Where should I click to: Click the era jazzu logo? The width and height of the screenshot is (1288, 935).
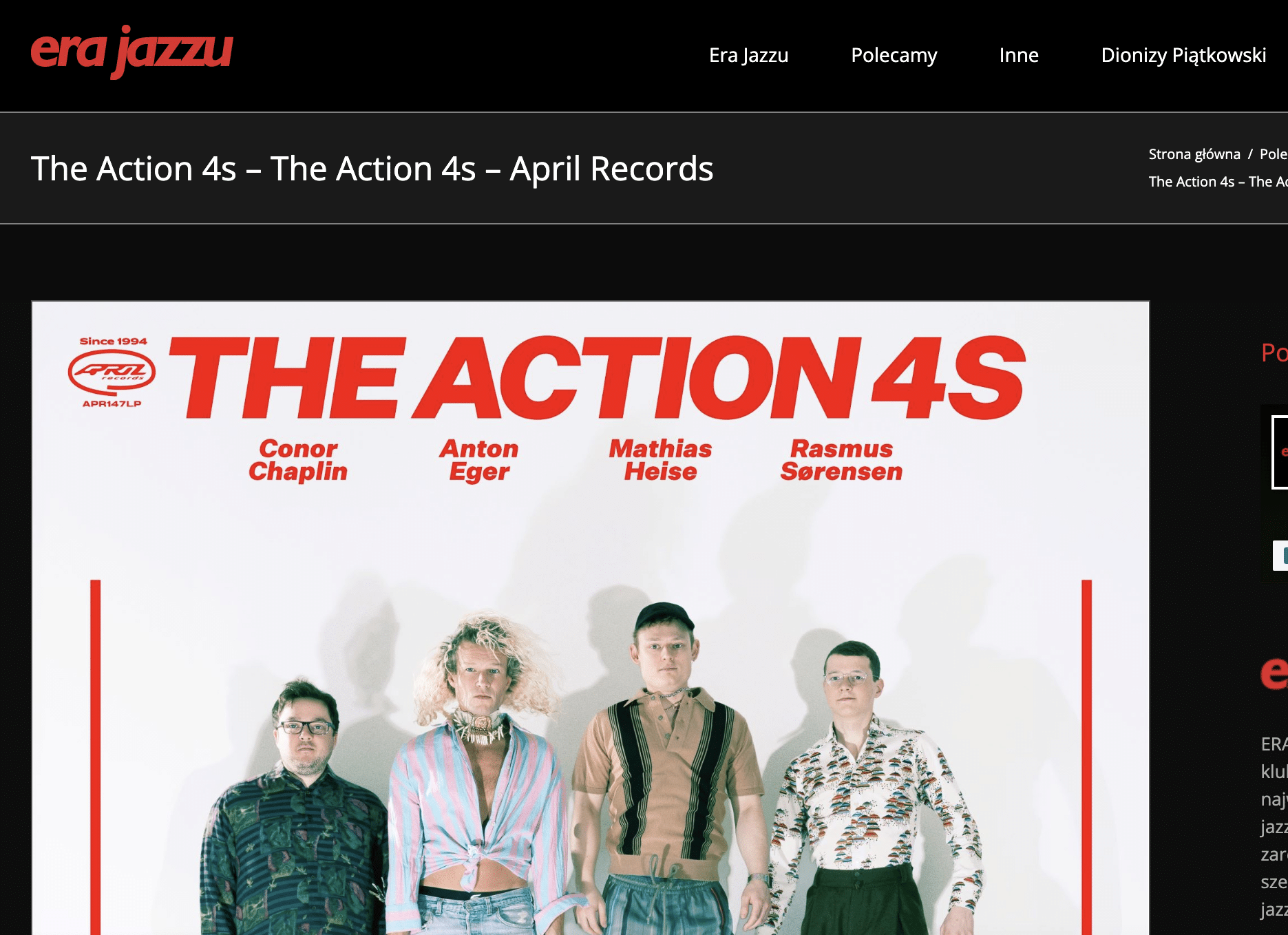coord(132,52)
